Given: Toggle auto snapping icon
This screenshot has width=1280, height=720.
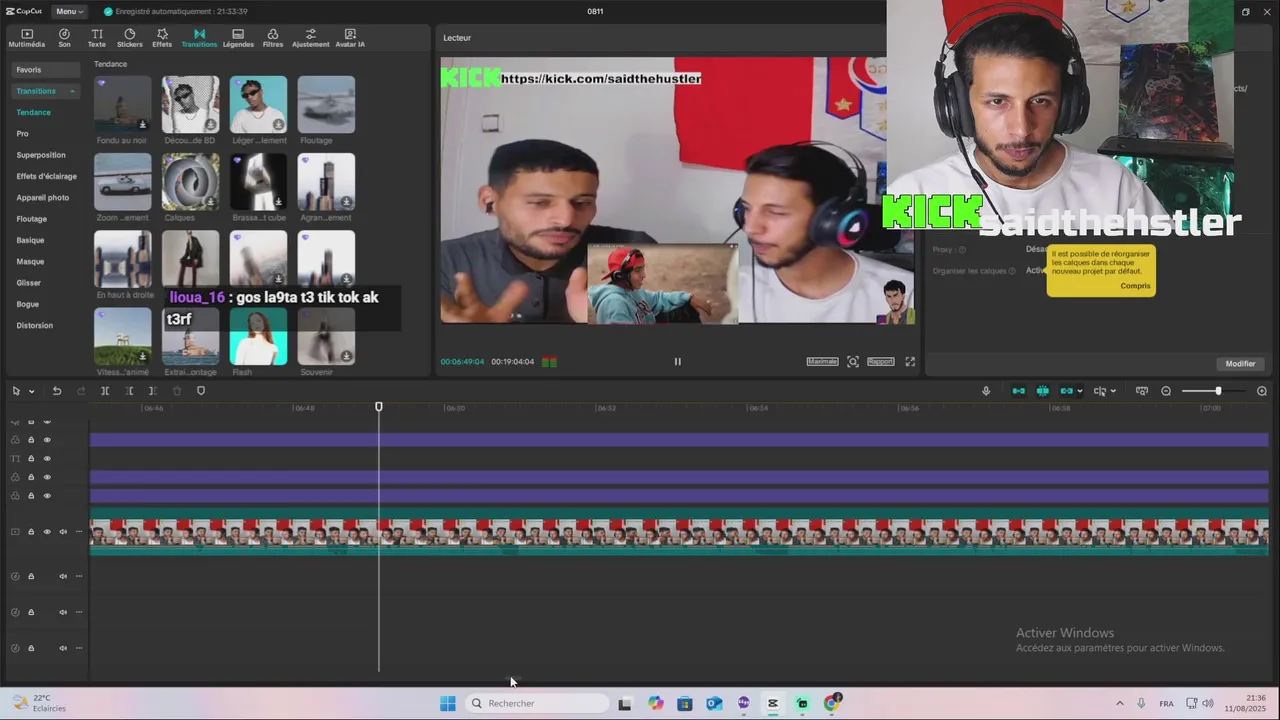Looking at the screenshot, I should 1043,391.
